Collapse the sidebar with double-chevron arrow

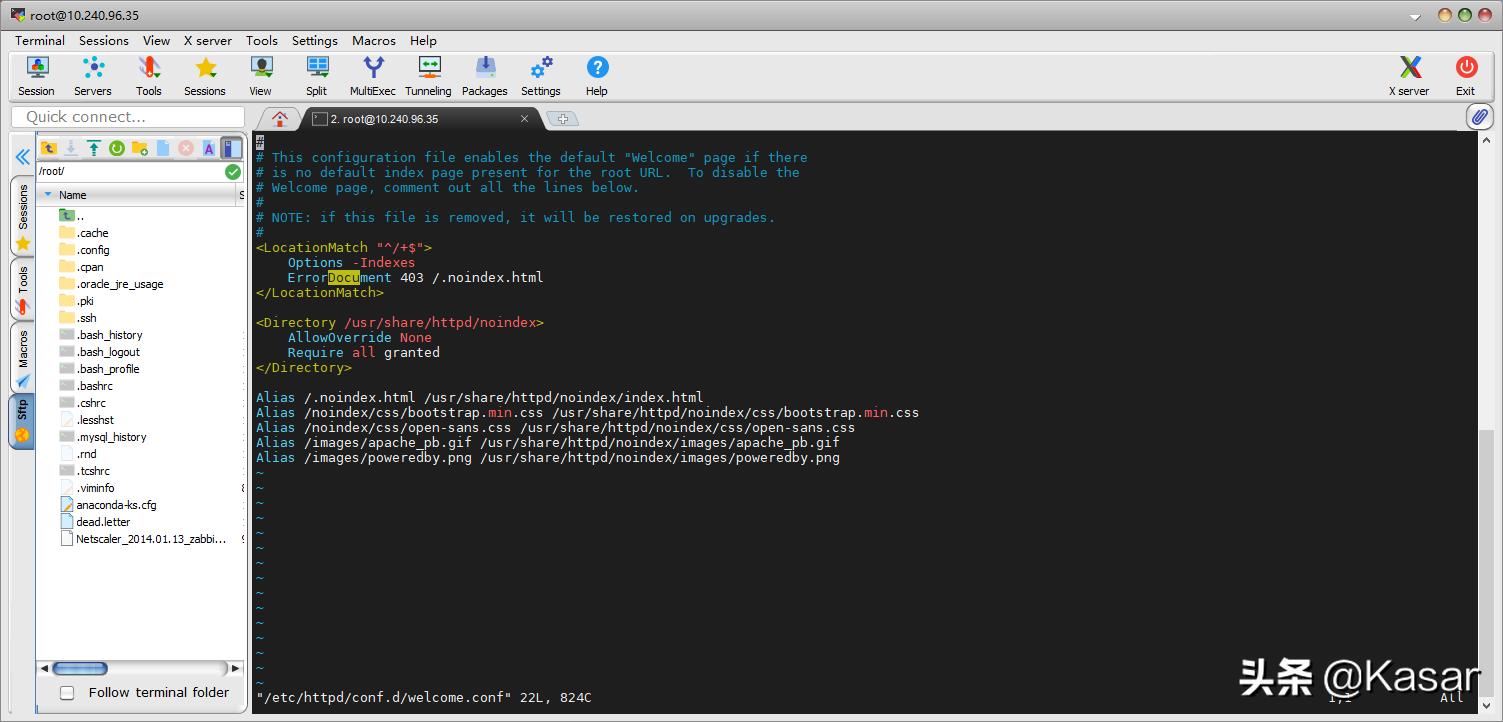tap(22, 157)
